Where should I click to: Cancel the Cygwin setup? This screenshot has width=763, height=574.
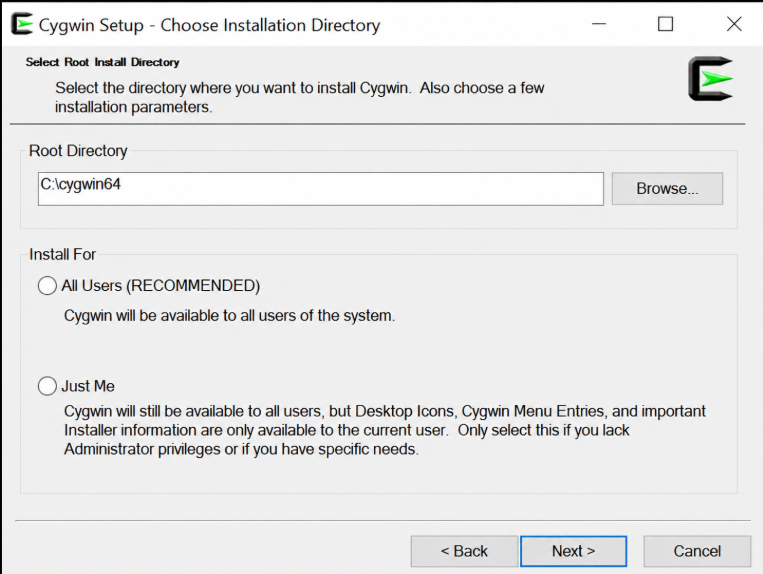coord(697,551)
